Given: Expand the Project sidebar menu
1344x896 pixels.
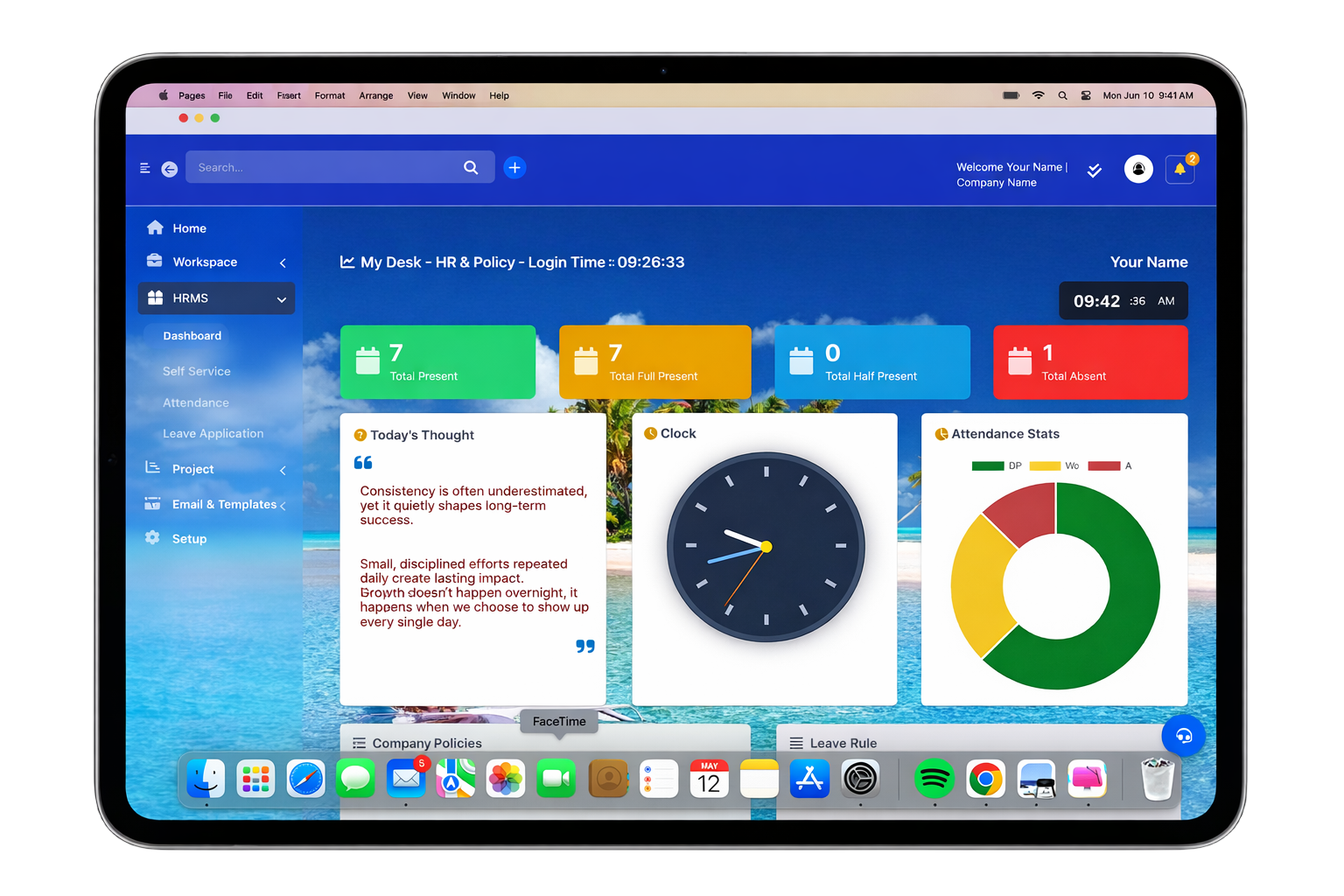Looking at the screenshot, I should click(x=216, y=469).
